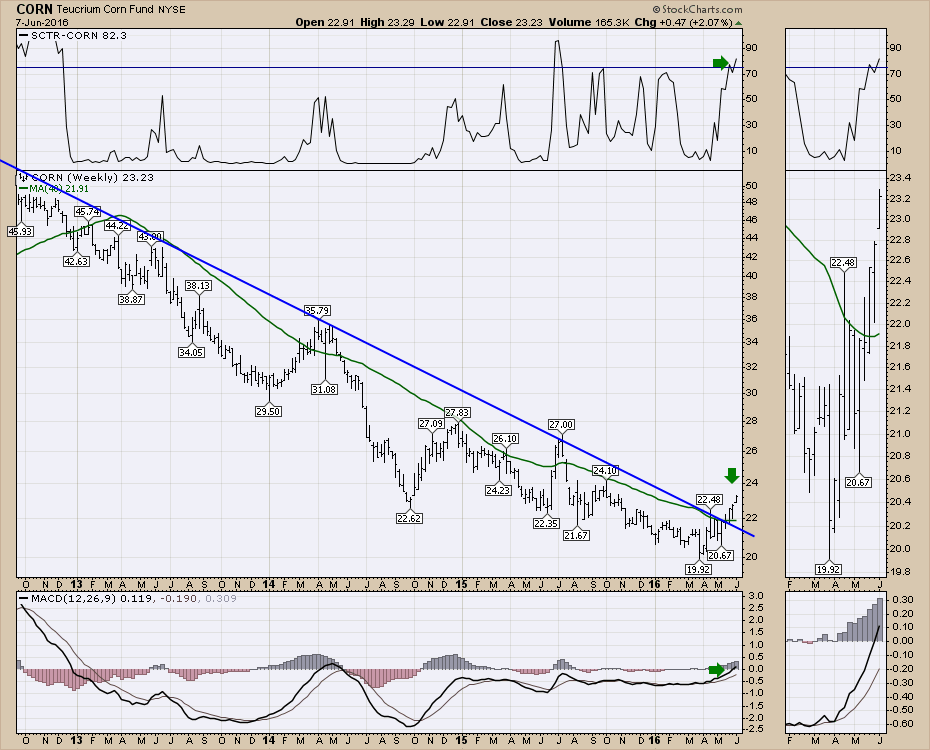930x750 pixels.
Task: Click the 45.74 peak price label
Action: pyautogui.click(x=87, y=212)
